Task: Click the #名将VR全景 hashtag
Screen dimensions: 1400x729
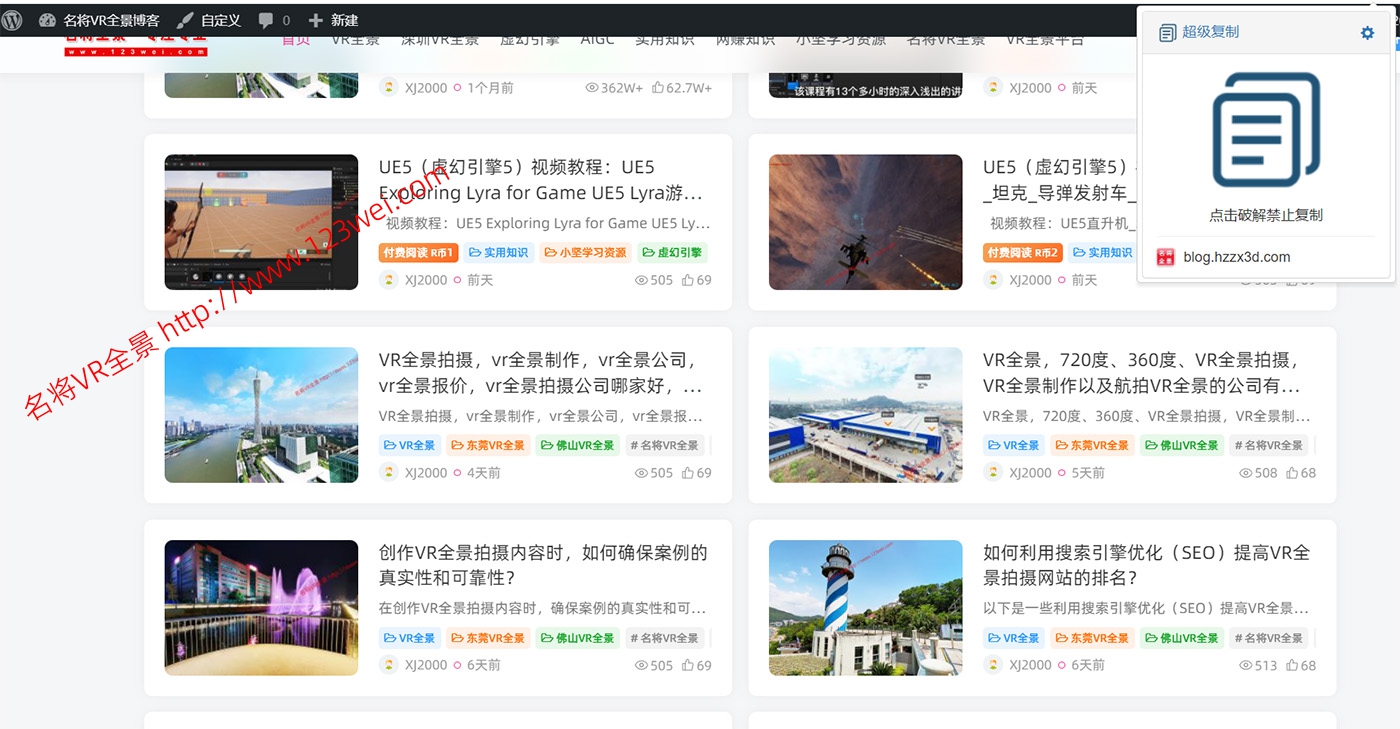Action: (664, 445)
